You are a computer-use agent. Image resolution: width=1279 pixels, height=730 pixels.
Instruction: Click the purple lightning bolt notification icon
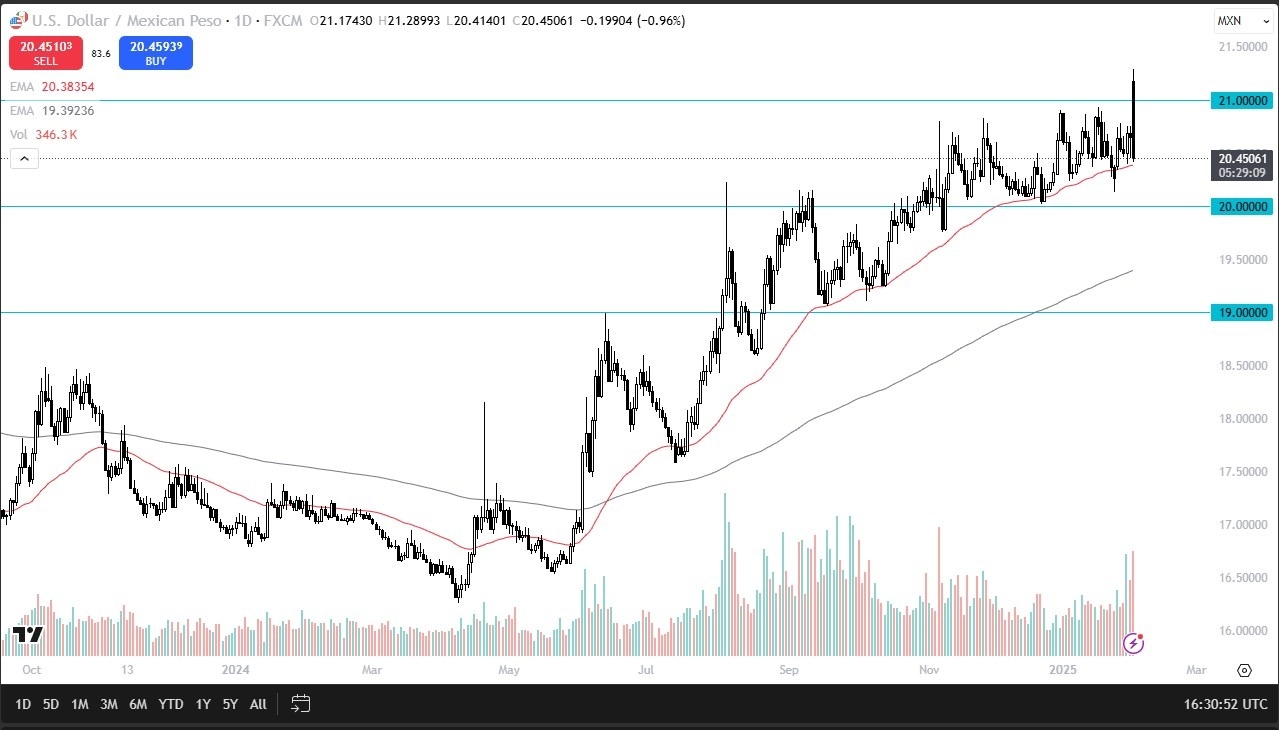pos(1133,644)
